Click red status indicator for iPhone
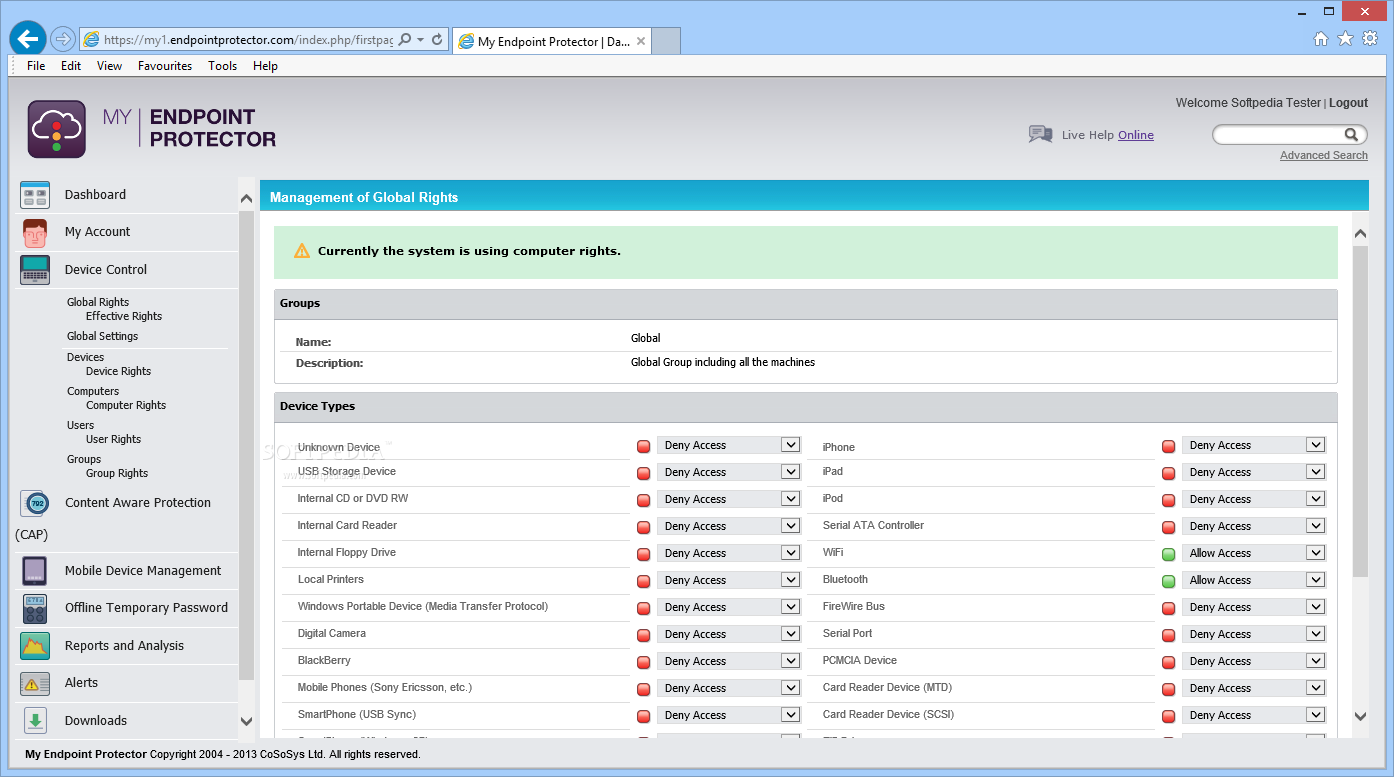 [1168, 447]
